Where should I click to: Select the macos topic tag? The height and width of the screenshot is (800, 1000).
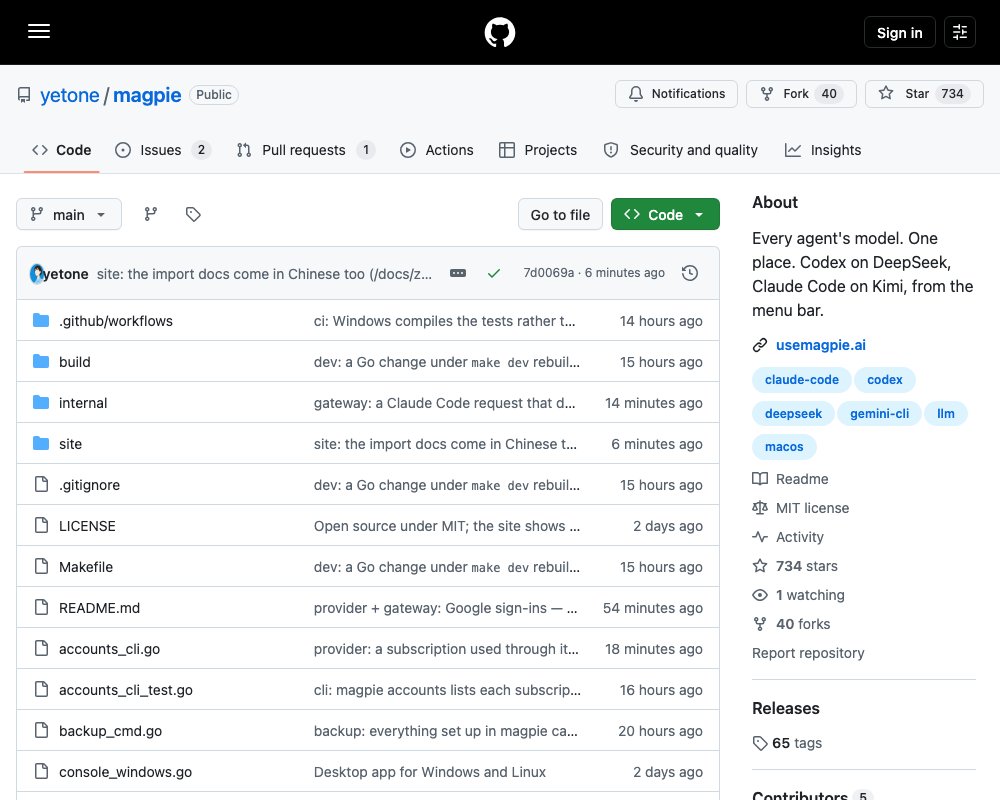tap(784, 447)
